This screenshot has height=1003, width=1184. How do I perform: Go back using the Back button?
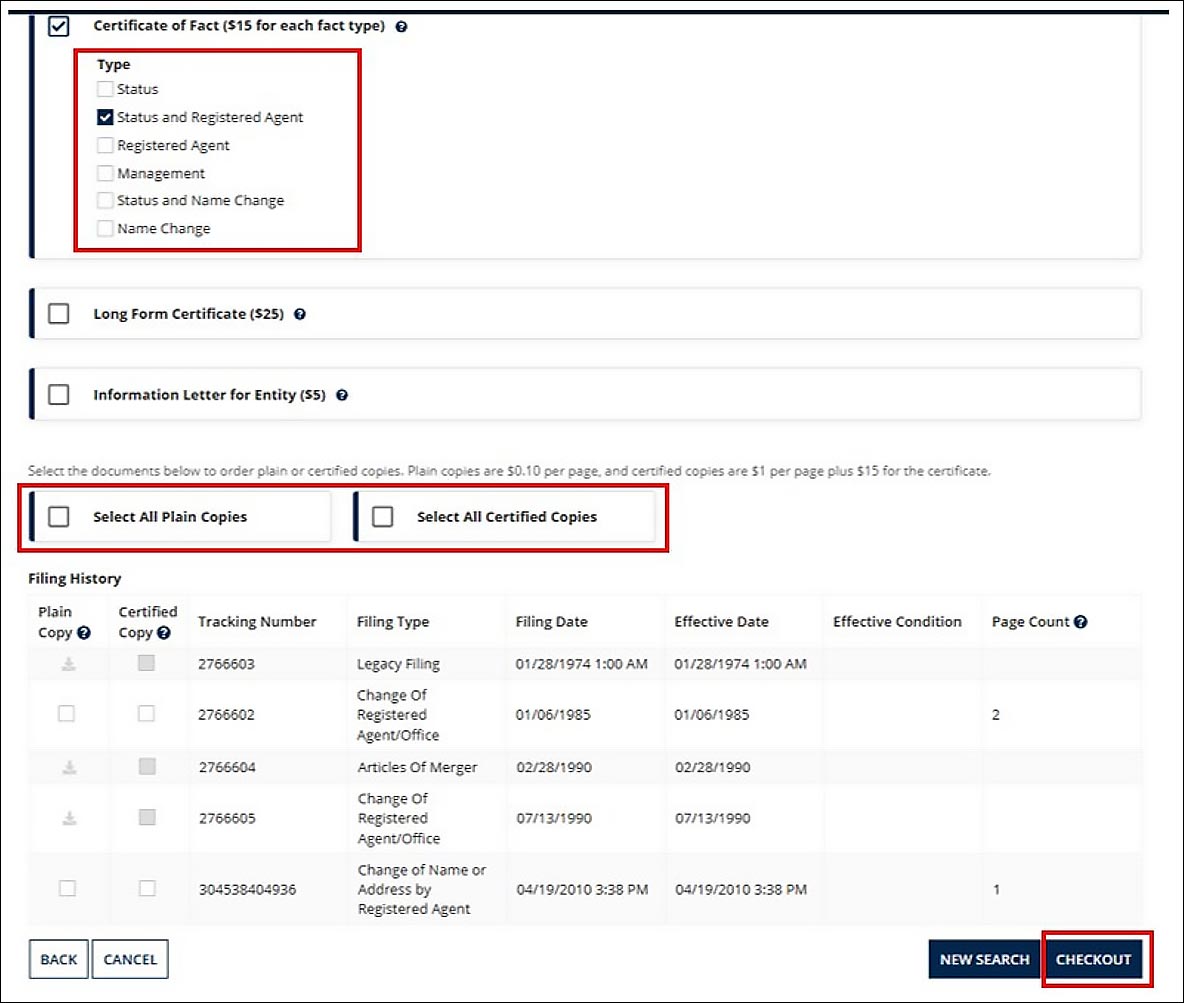(x=59, y=959)
